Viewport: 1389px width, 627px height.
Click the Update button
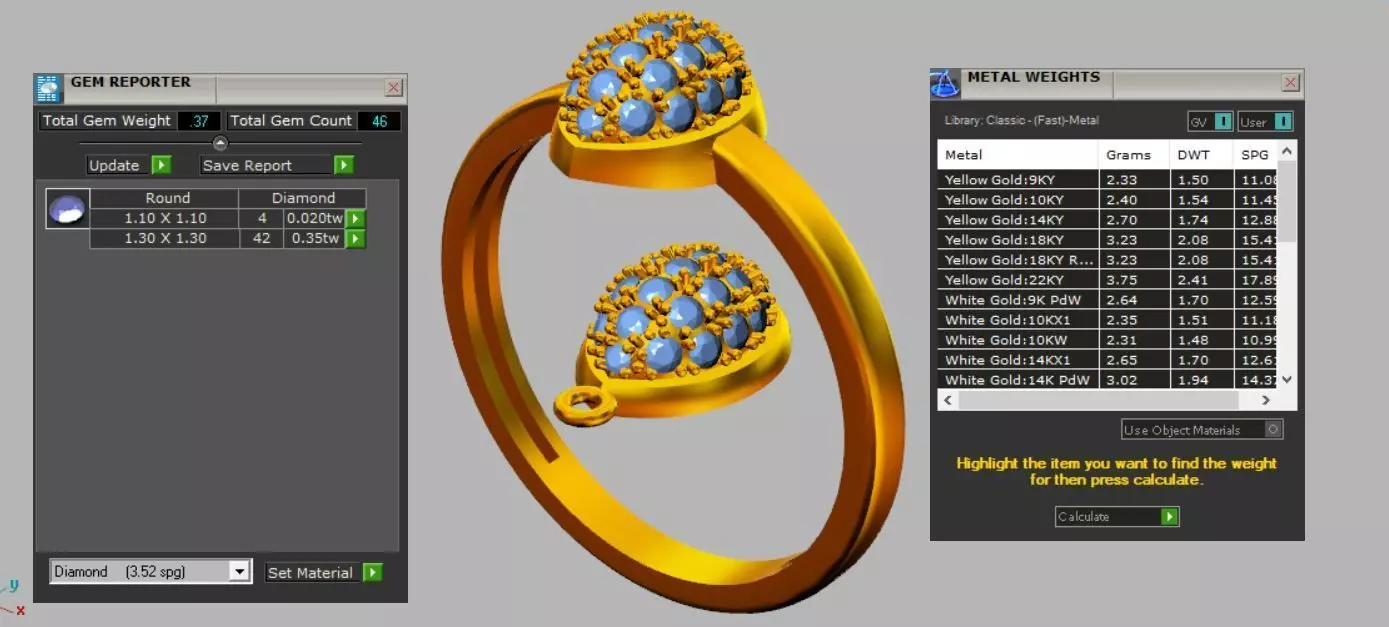click(x=129, y=165)
